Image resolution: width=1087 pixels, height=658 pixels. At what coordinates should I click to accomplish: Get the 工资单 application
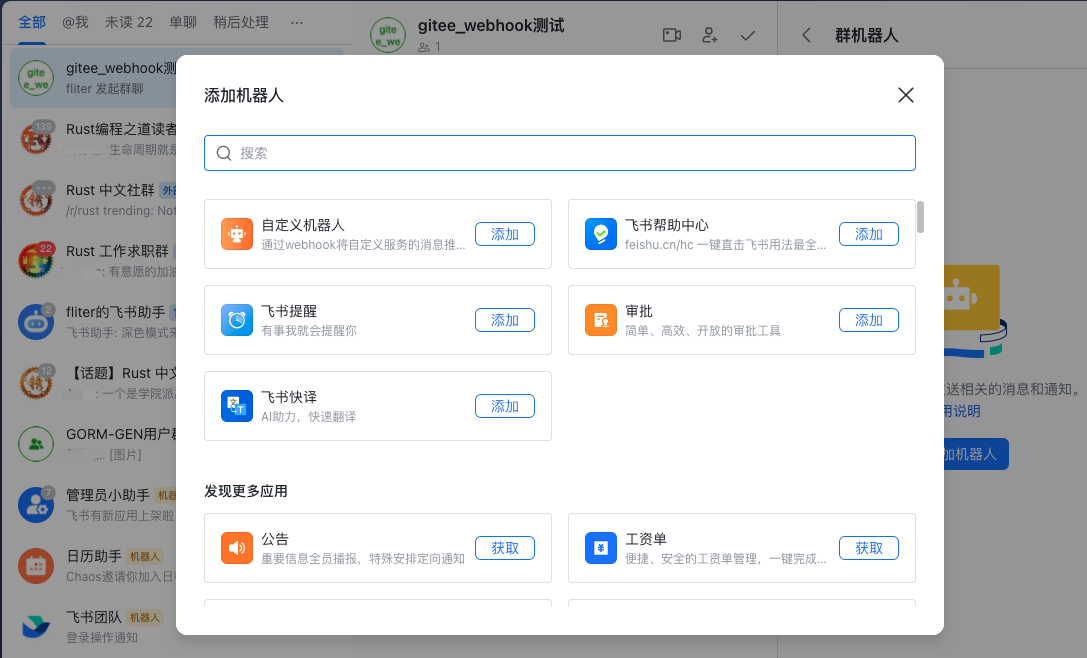(868, 548)
